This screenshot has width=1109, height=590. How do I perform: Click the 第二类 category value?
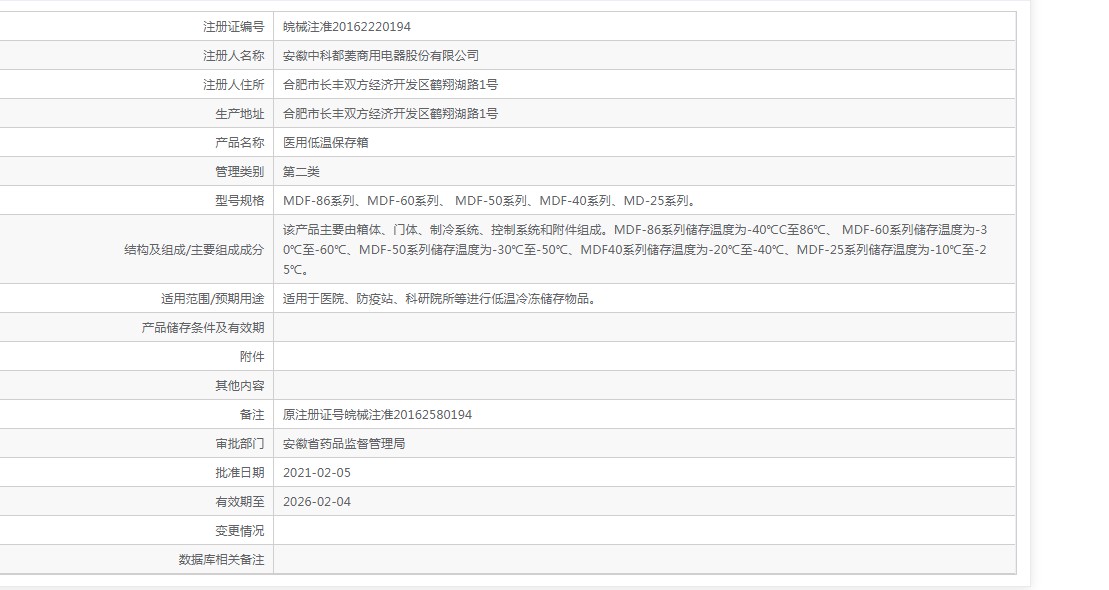click(301, 172)
